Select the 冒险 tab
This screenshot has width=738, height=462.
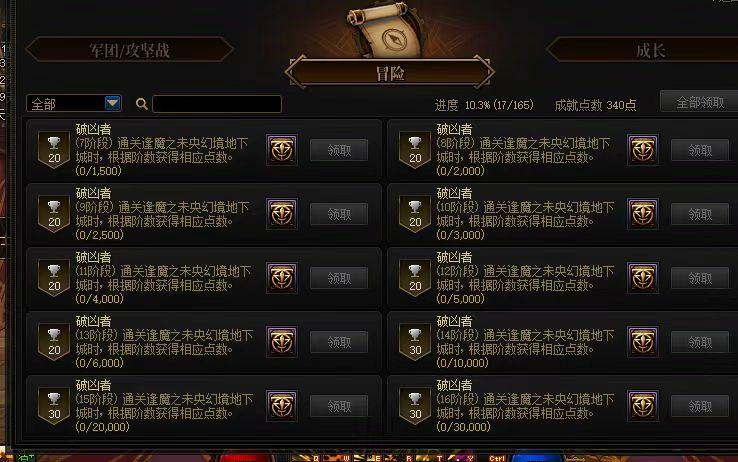click(x=390, y=73)
